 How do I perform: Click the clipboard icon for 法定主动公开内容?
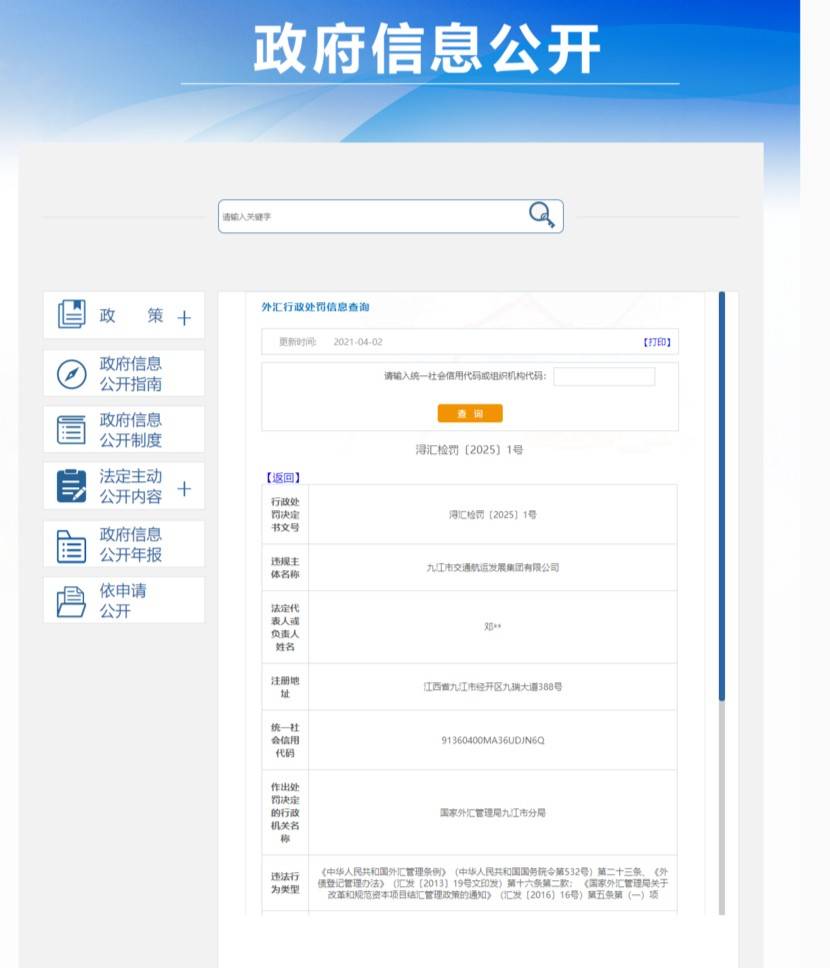[x=72, y=486]
